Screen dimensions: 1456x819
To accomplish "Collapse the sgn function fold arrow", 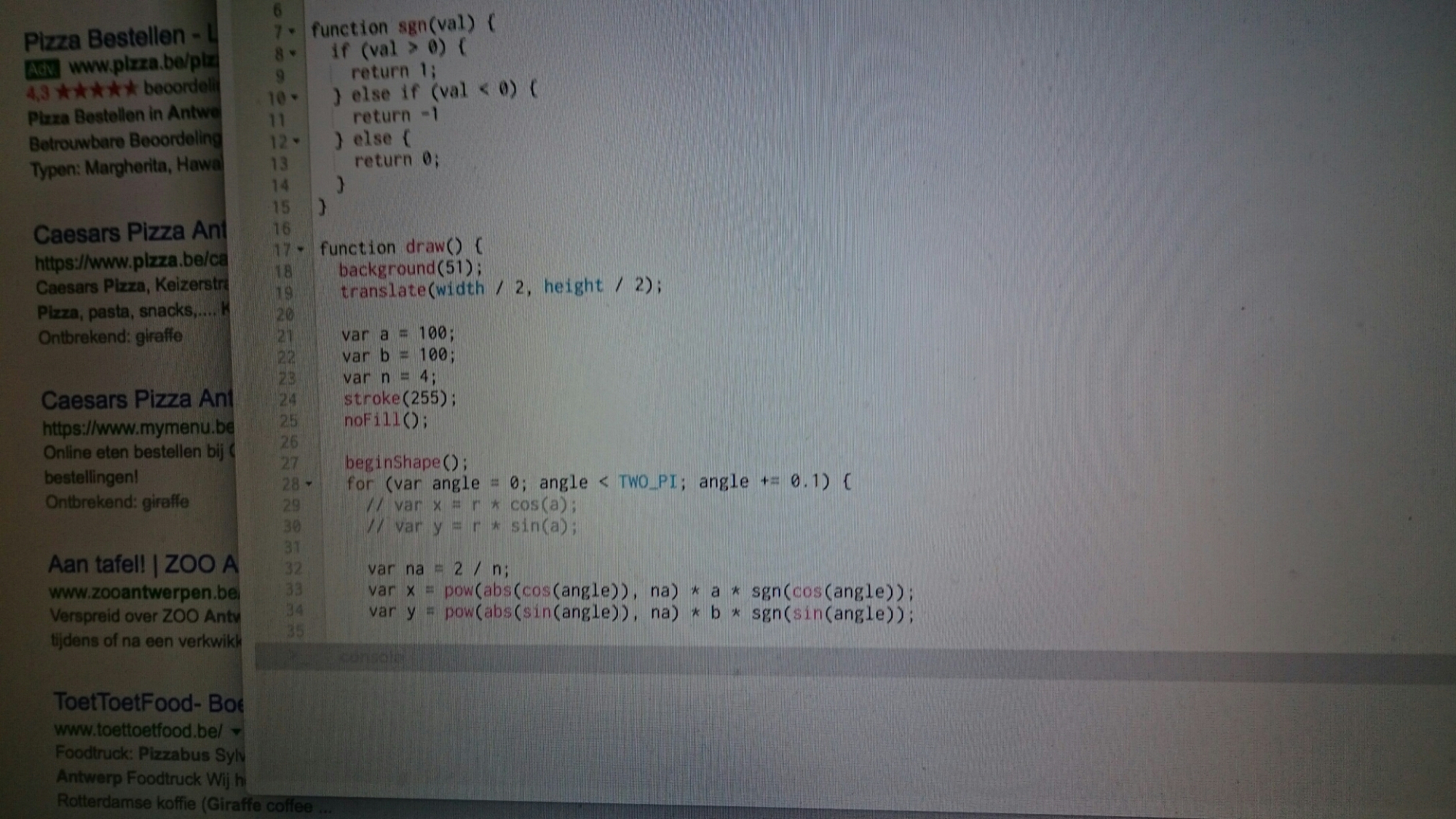I will pos(292,32).
